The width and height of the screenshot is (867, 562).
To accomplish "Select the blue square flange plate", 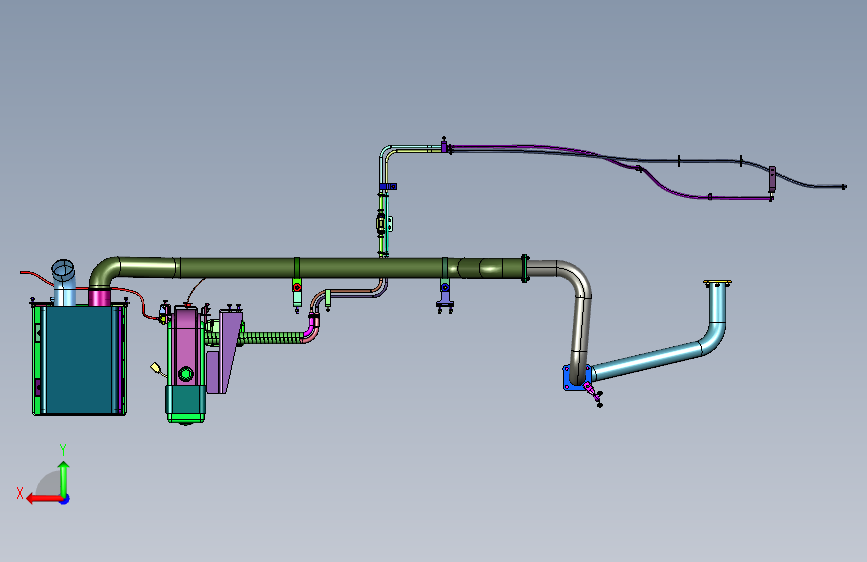I will (570, 377).
